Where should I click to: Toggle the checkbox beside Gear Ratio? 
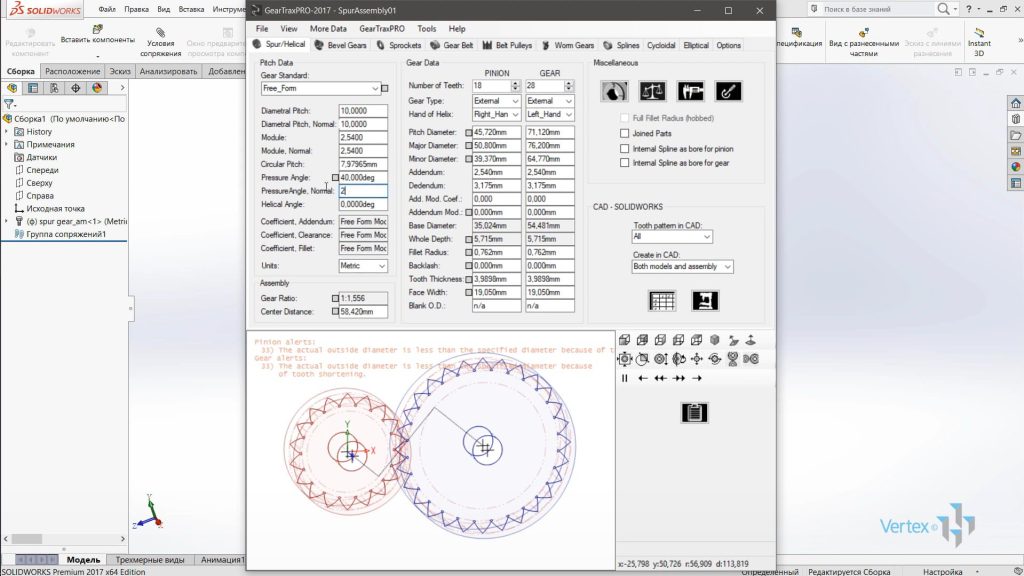click(x=335, y=298)
